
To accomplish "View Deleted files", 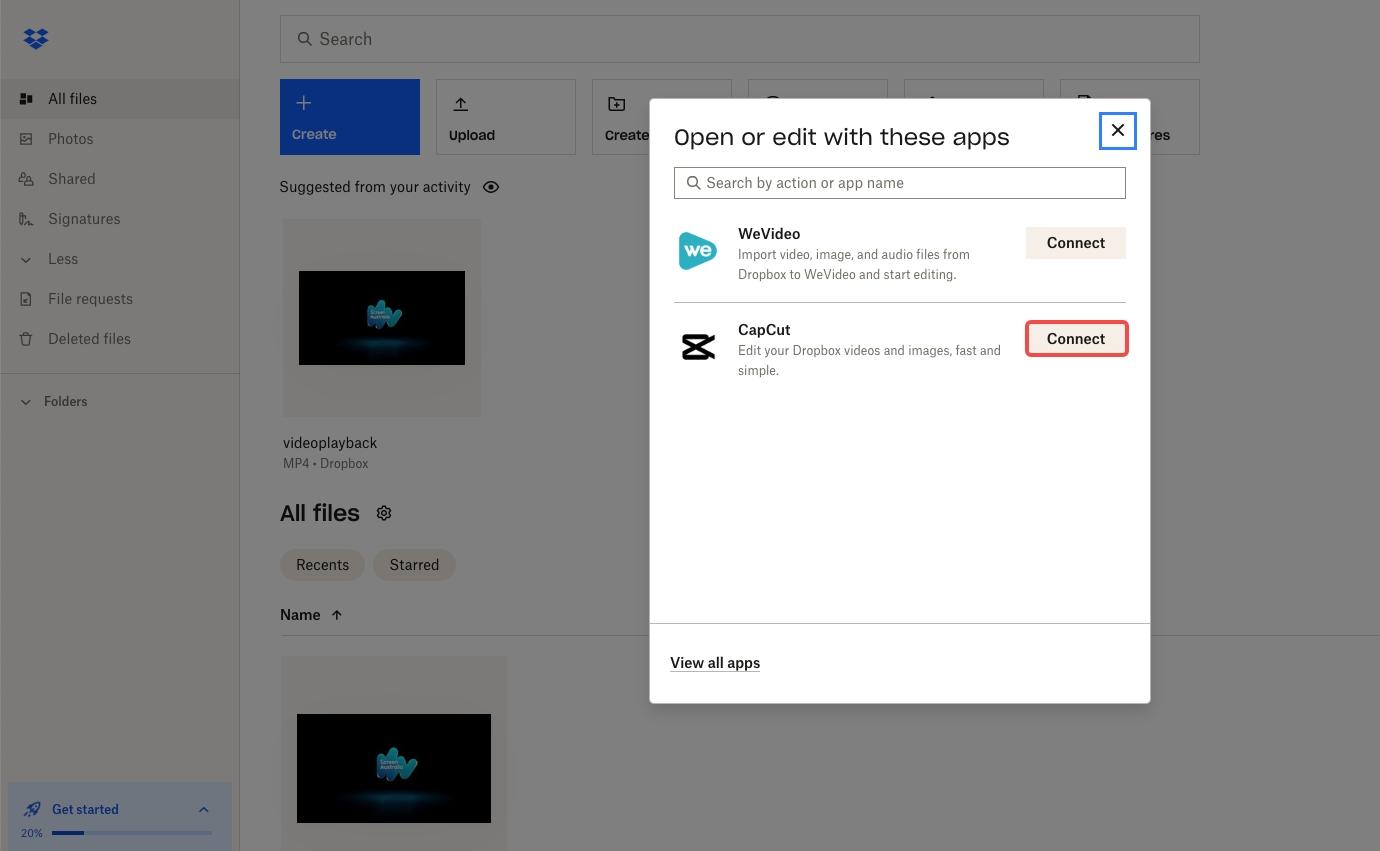I will pos(119,339).
